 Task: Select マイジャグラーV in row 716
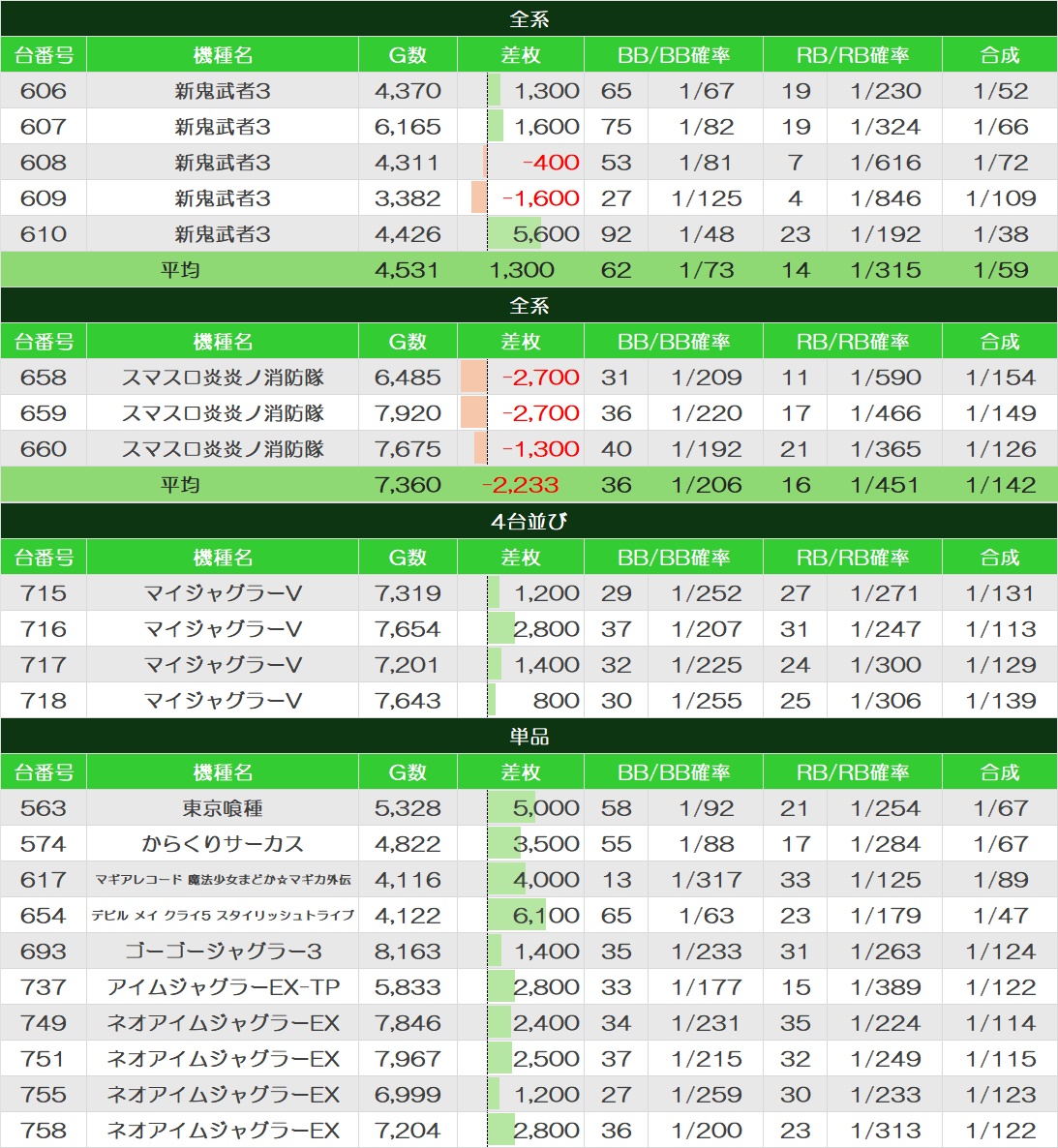223,629
